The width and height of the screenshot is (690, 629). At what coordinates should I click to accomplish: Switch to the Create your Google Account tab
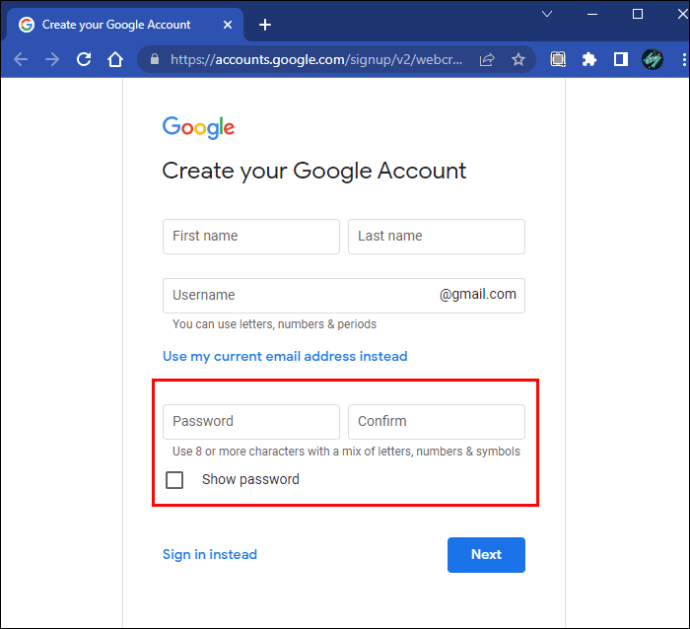[115, 24]
